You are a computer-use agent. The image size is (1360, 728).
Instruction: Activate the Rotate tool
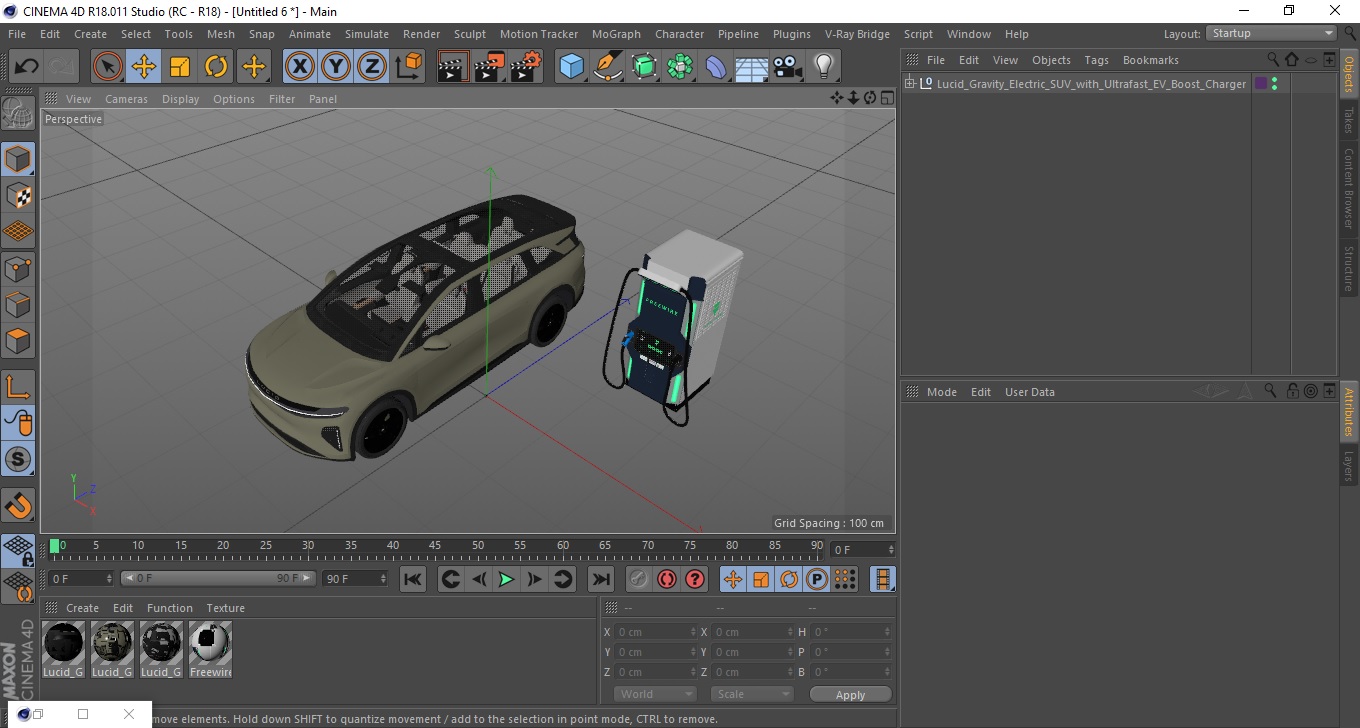click(x=216, y=67)
